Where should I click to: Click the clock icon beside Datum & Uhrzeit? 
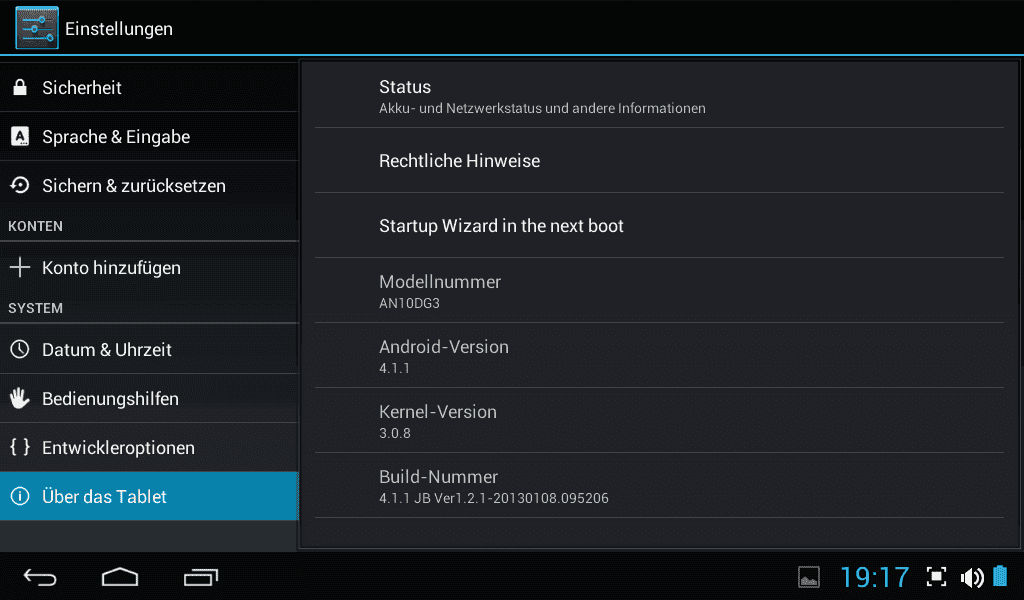[20, 349]
